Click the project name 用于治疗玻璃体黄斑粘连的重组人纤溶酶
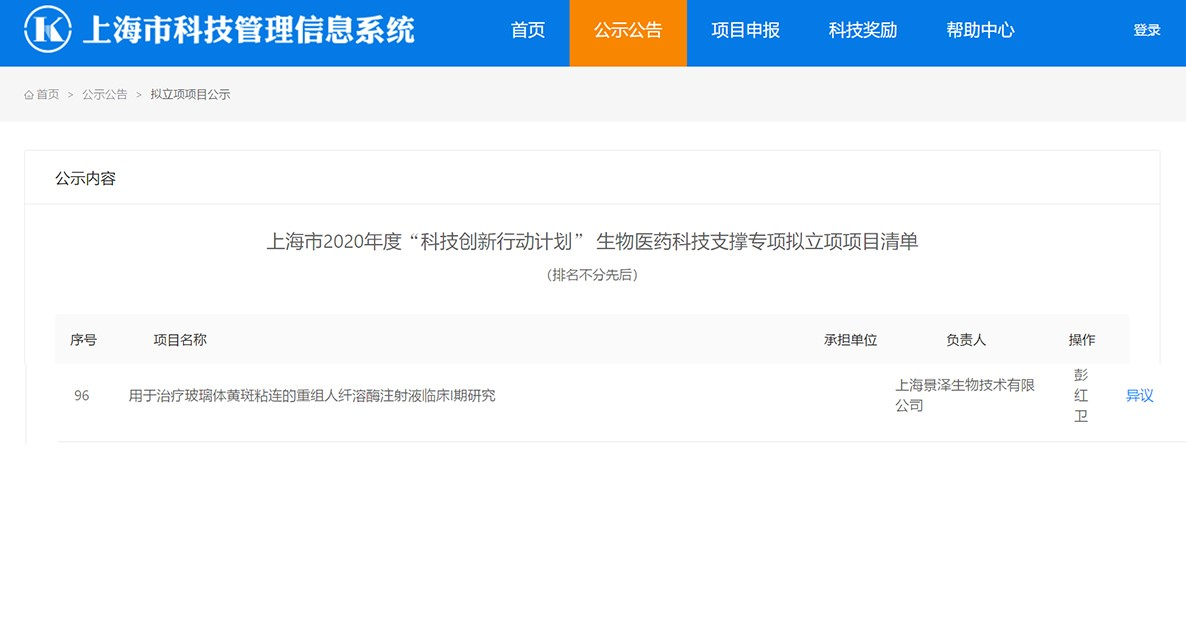Screen dimensions: 1186x630 pyautogui.click(x=312, y=396)
